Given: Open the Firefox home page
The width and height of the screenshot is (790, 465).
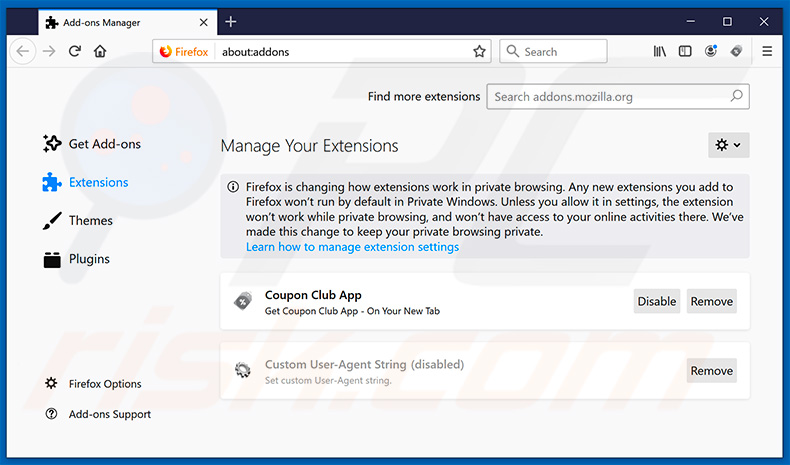Looking at the screenshot, I should coord(100,51).
